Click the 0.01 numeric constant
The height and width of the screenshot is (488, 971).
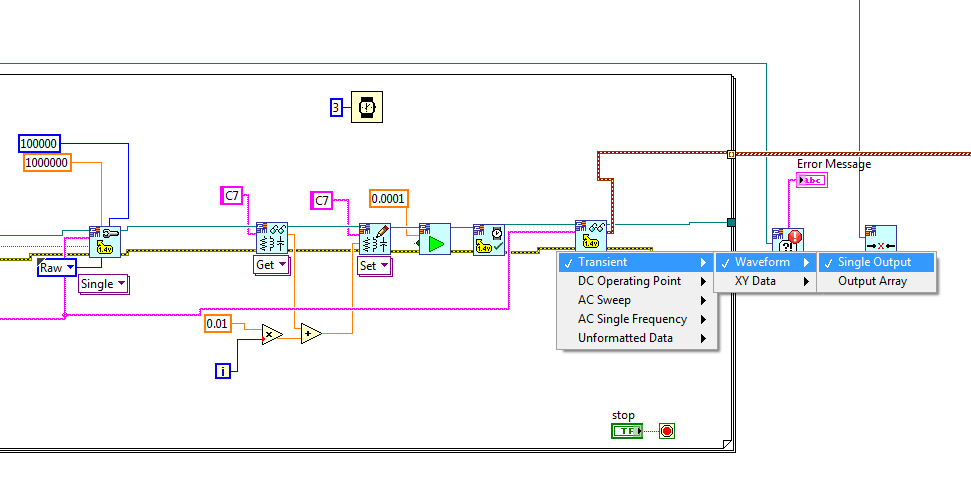(217, 324)
